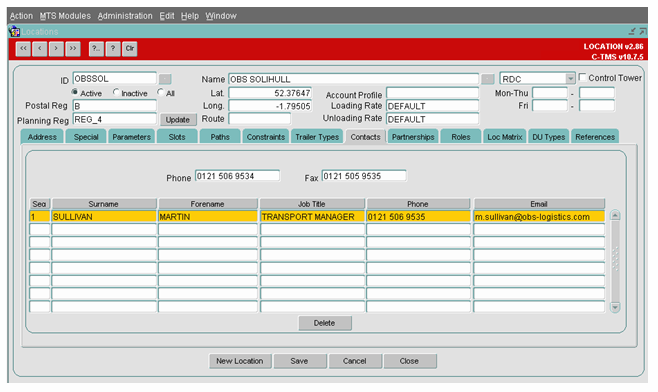Go to next record with > button
658x392 pixels.
[x=56, y=49]
